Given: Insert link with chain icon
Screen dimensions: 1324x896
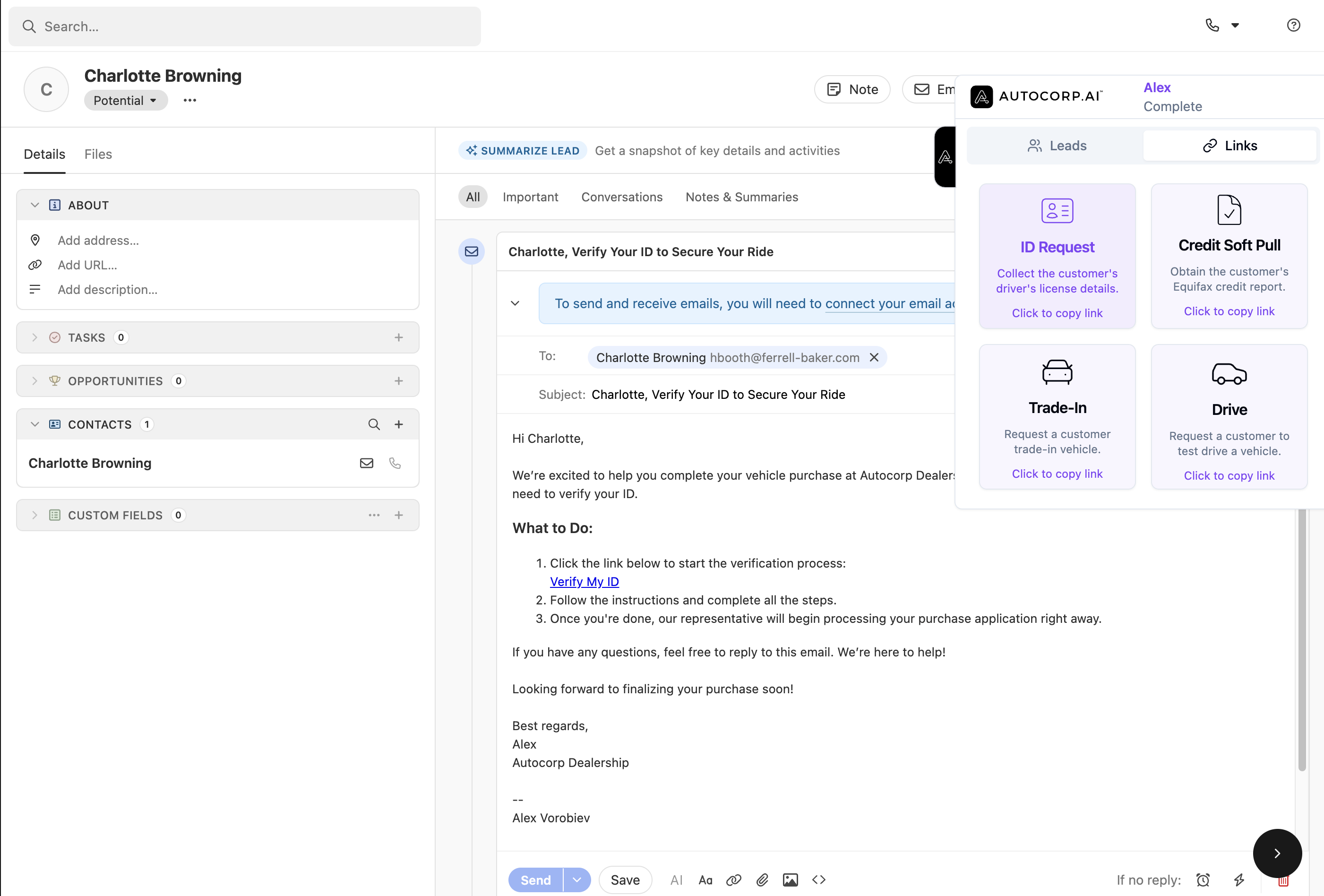Looking at the screenshot, I should point(734,880).
